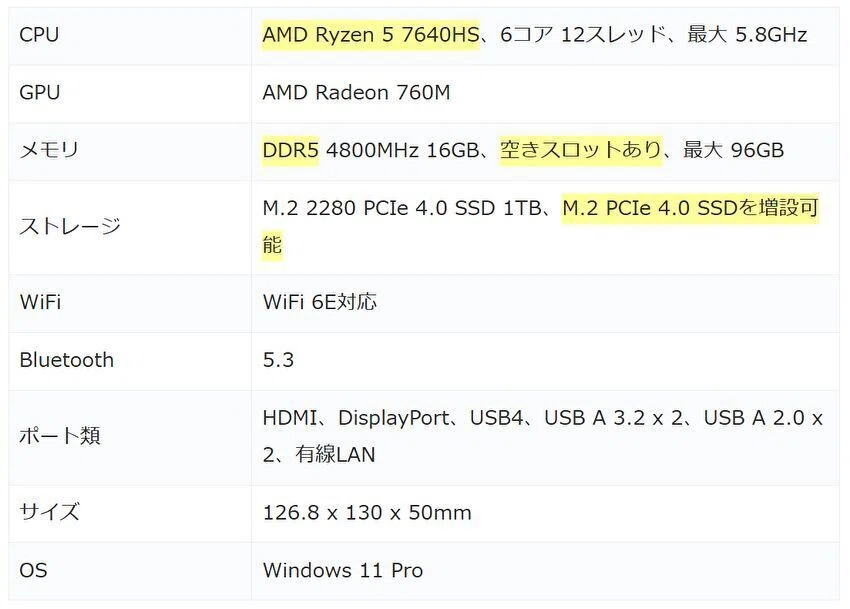850x609 pixels.
Task: Select the CPU label cell
Action: click(130, 35)
